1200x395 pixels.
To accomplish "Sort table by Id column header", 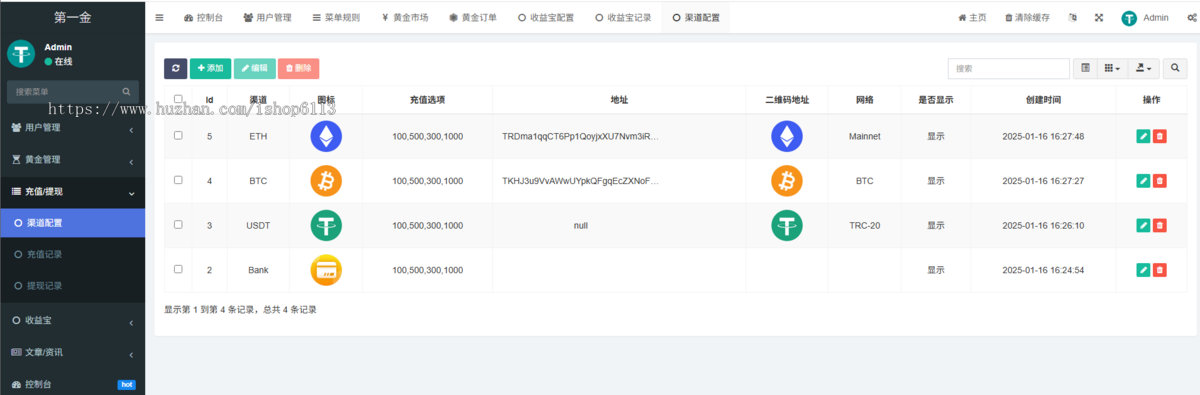I will pos(209,100).
